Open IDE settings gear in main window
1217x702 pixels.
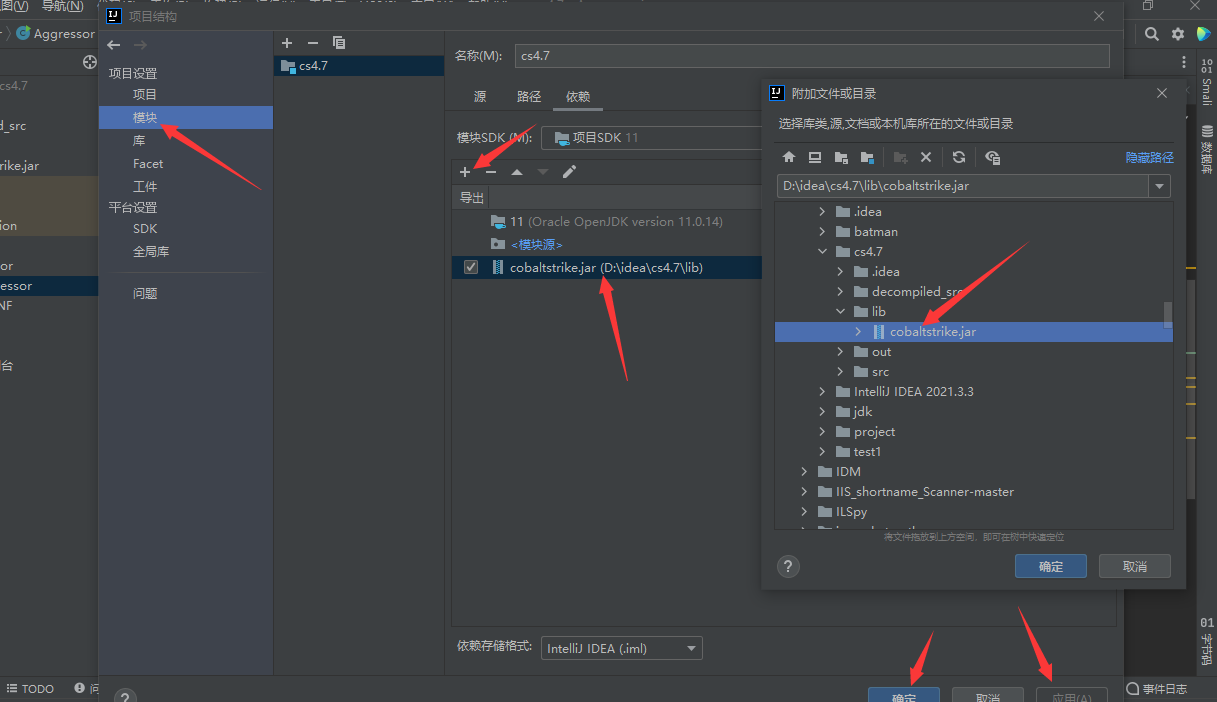click(x=1177, y=34)
